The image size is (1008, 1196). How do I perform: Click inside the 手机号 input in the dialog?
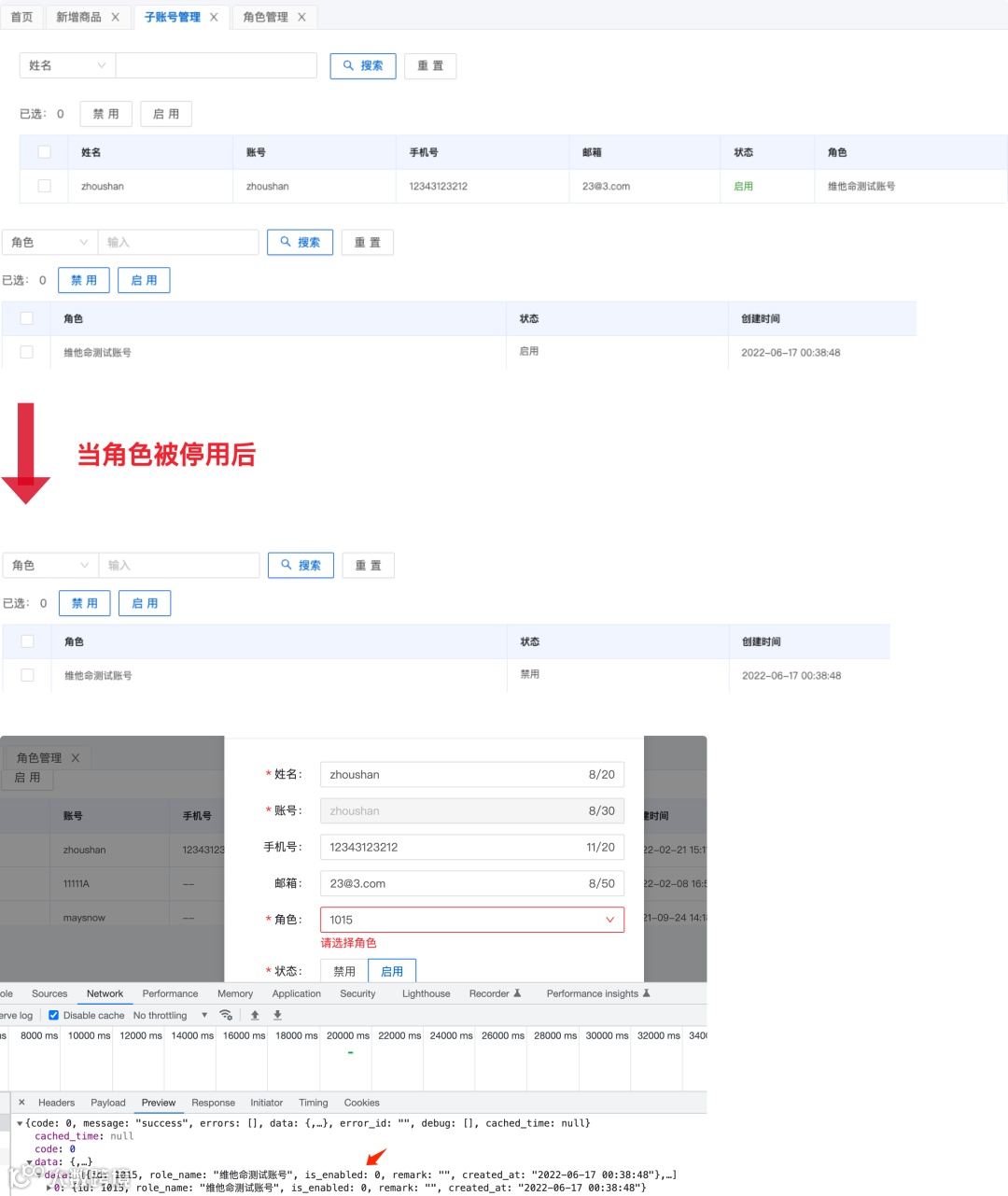(471, 847)
